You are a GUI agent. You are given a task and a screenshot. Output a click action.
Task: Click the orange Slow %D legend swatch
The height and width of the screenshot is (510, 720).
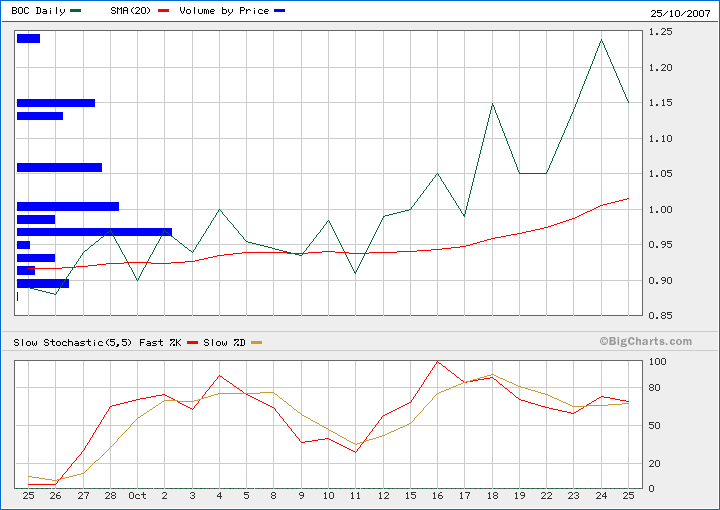[256, 343]
